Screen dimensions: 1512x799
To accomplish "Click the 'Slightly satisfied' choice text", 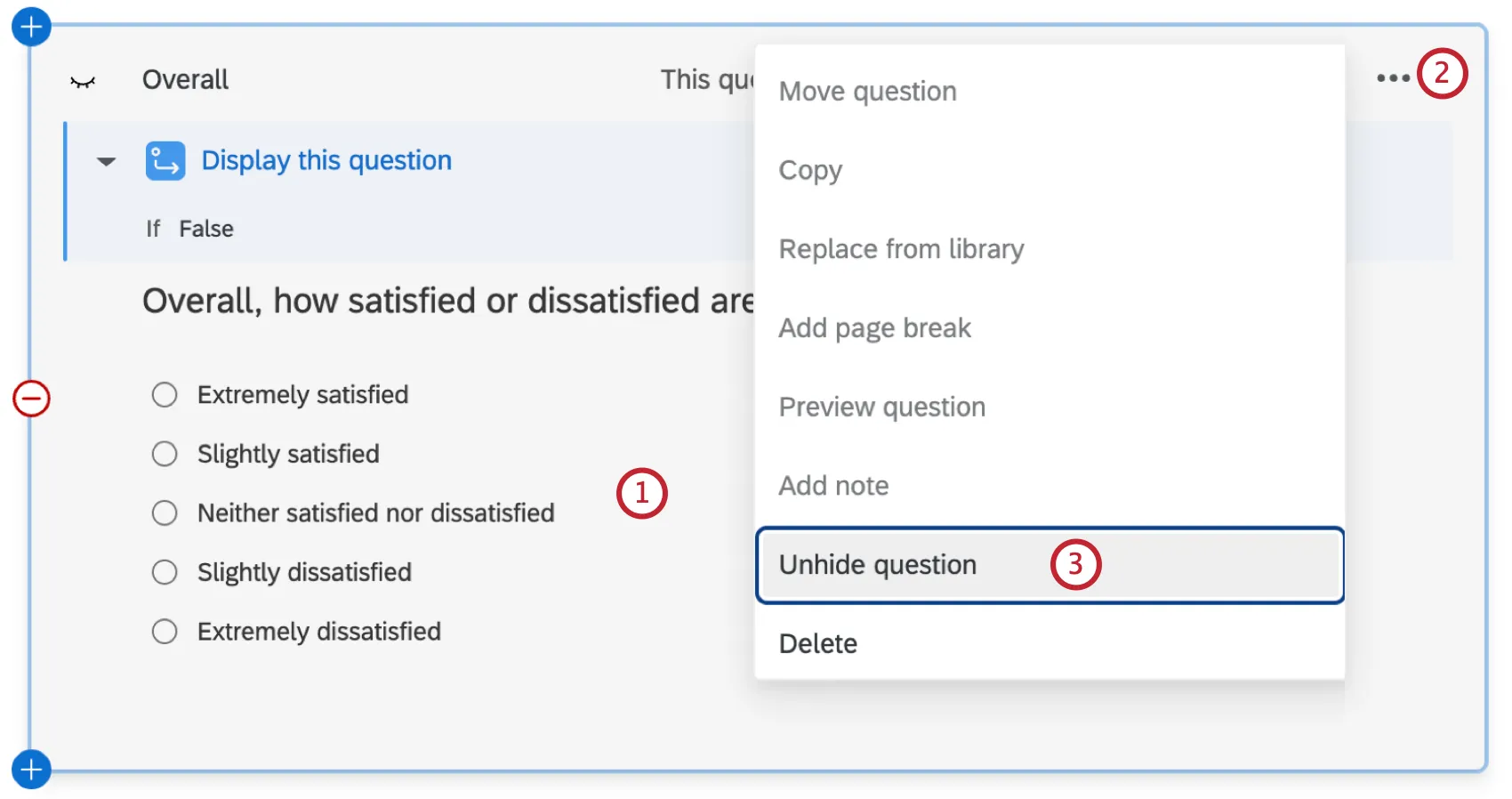I will coord(288,454).
